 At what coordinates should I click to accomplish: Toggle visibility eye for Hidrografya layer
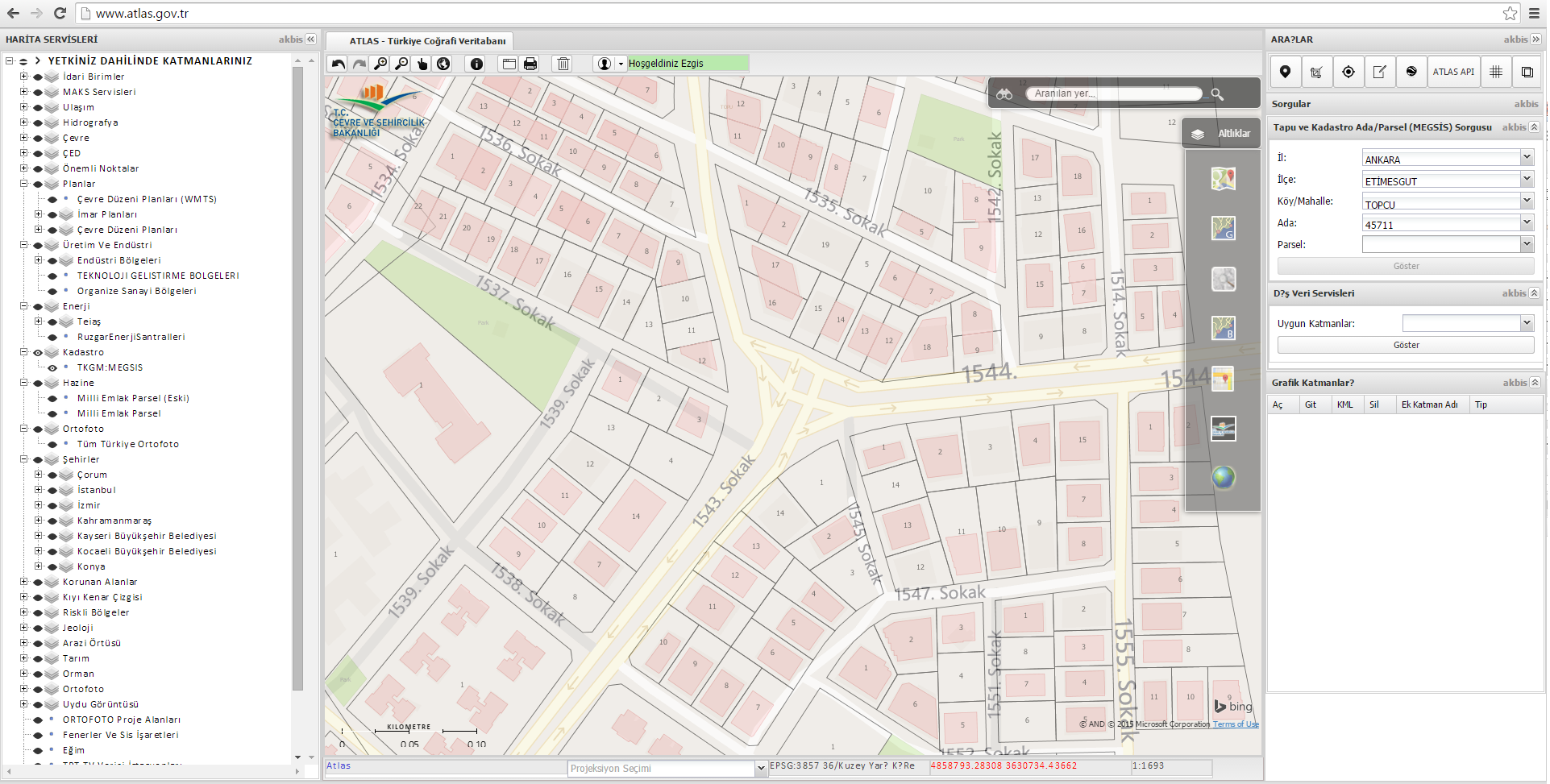coord(38,123)
